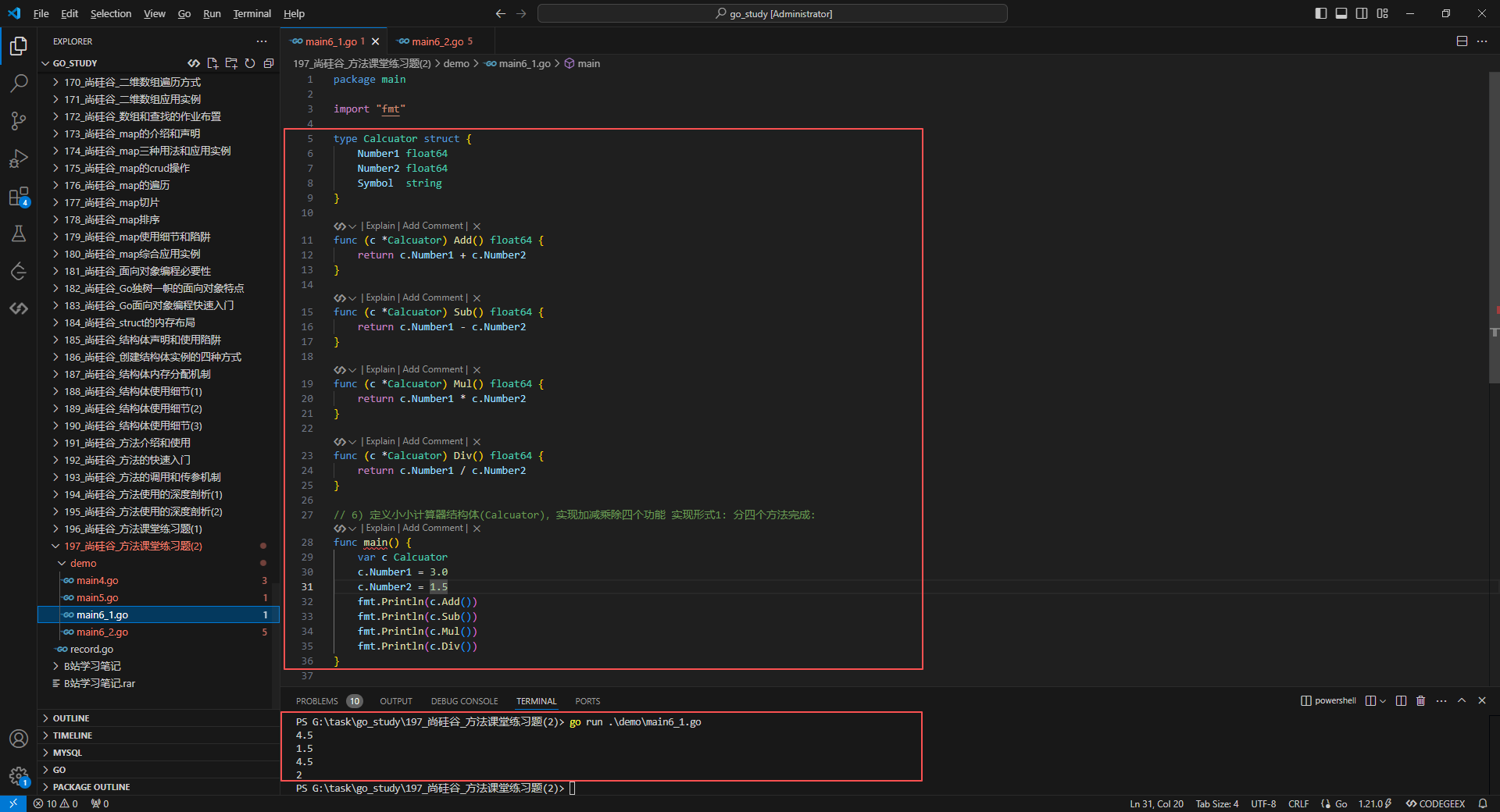Open the Search view in activity bar
The image size is (1500, 812).
19,83
